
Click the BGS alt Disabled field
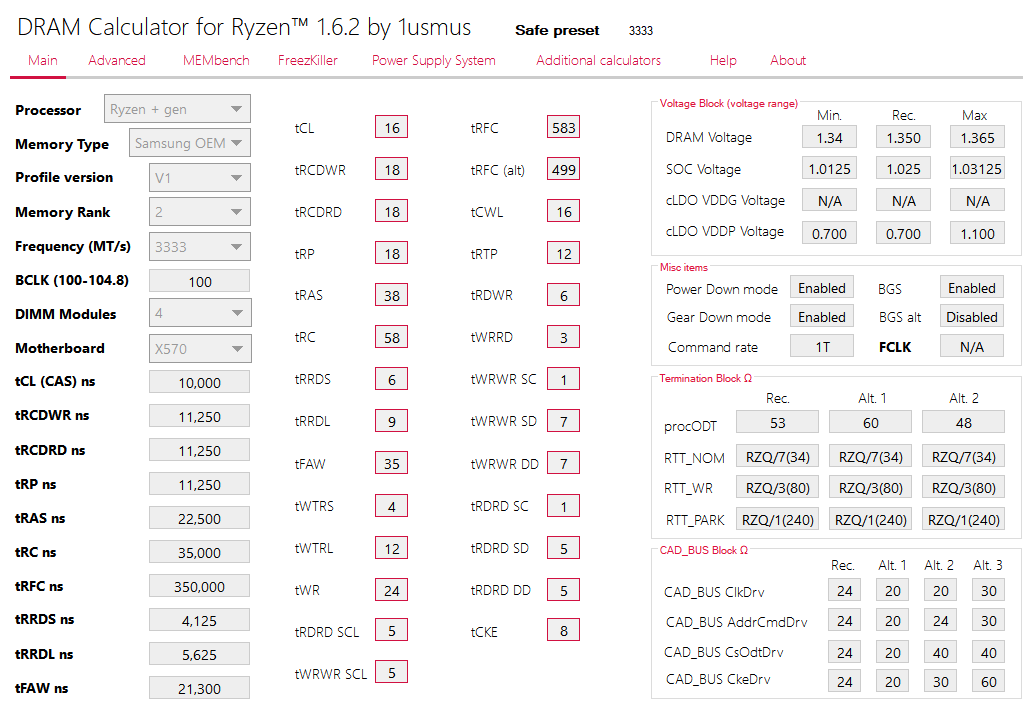click(972, 317)
